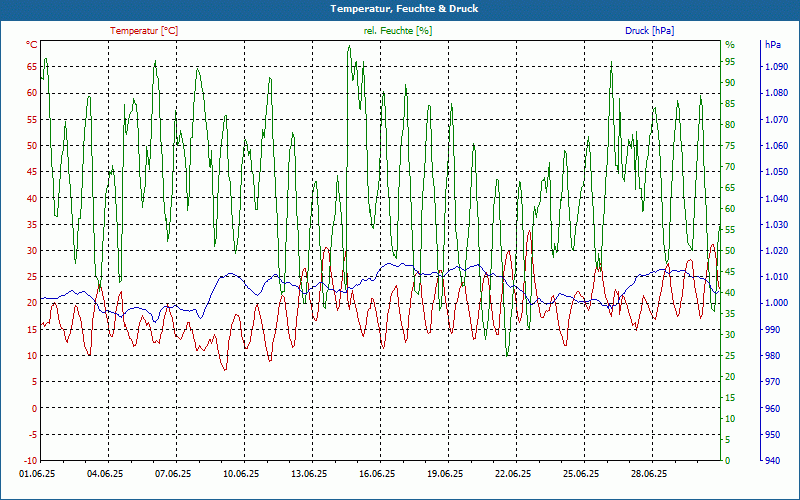Click 10 on the red temperature axis
The width and height of the screenshot is (800, 500).
[32, 356]
